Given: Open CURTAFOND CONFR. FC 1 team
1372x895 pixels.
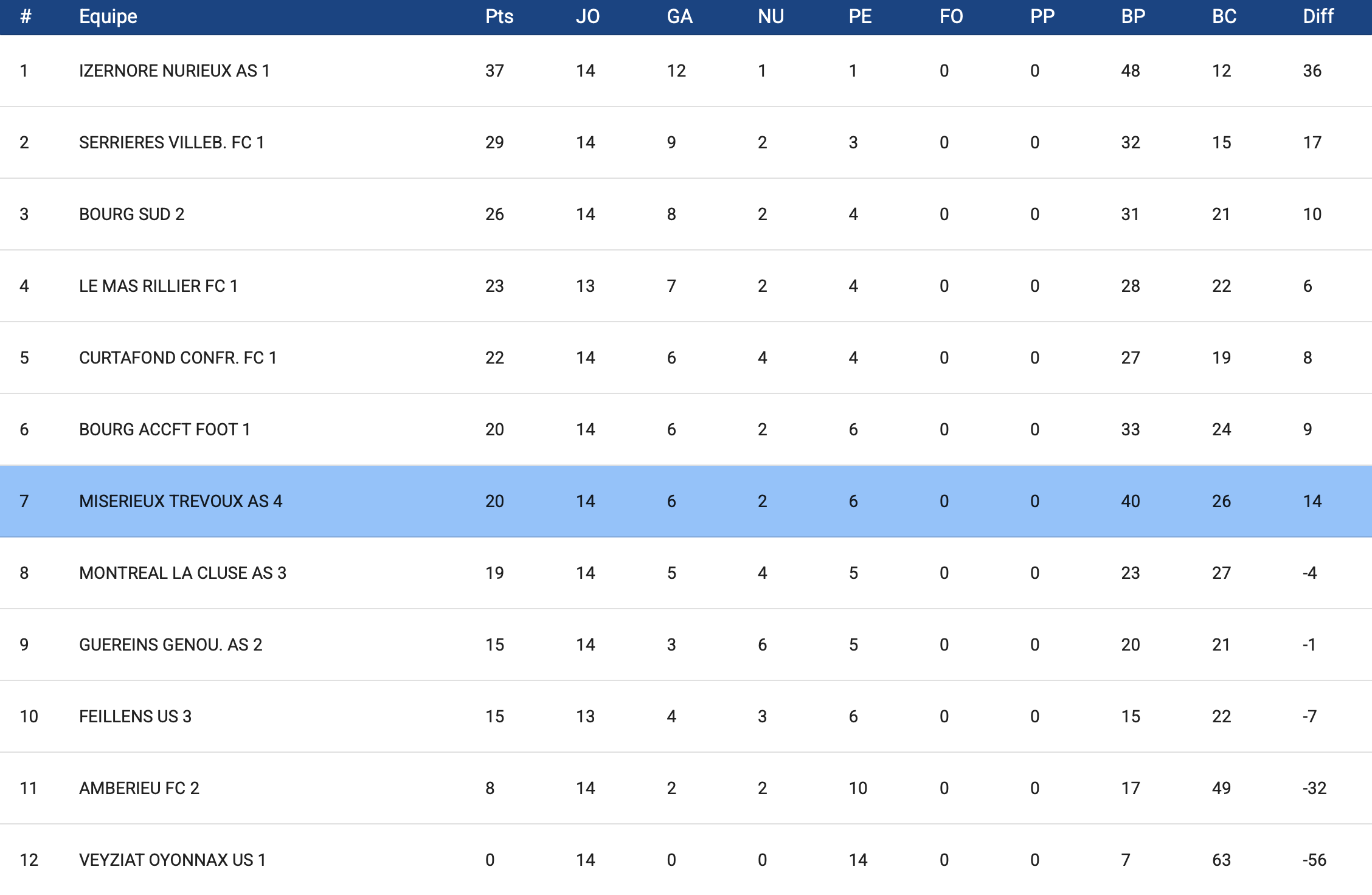Looking at the screenshot, I should tap(178, 358).
